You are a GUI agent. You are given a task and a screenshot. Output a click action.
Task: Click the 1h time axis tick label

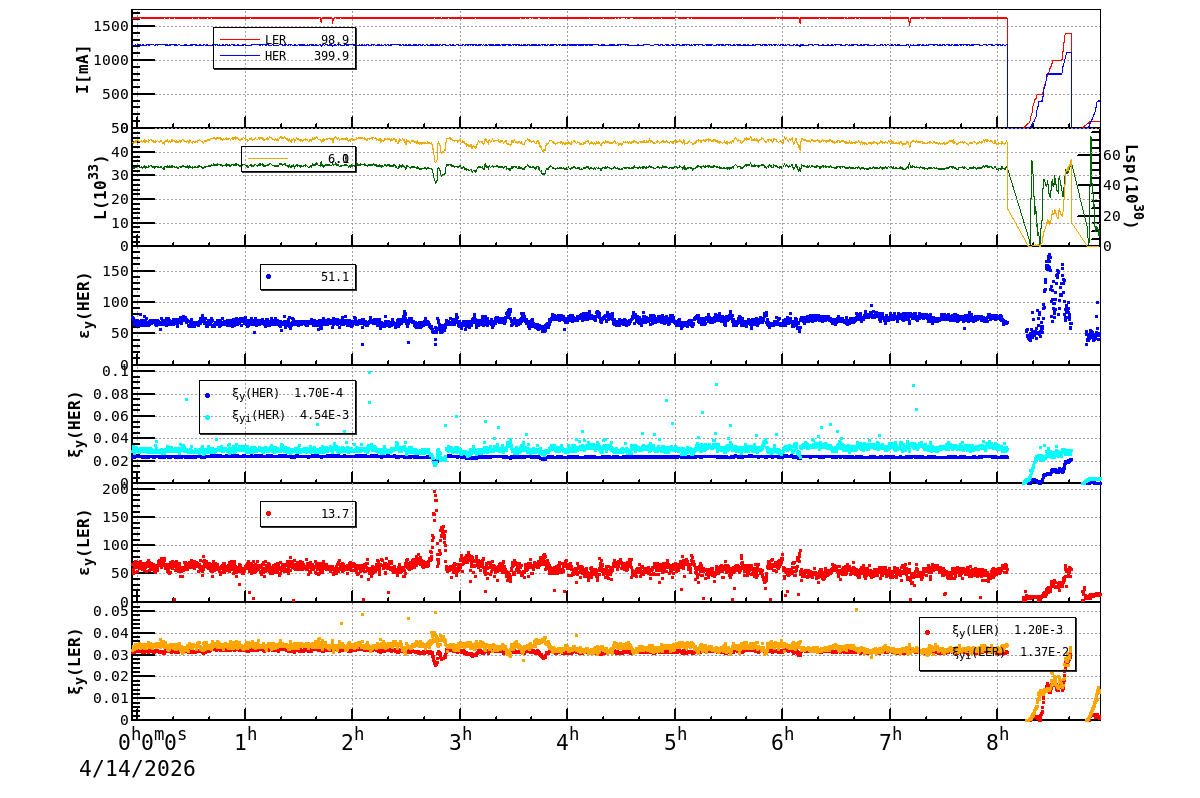[x=245, y=741]
